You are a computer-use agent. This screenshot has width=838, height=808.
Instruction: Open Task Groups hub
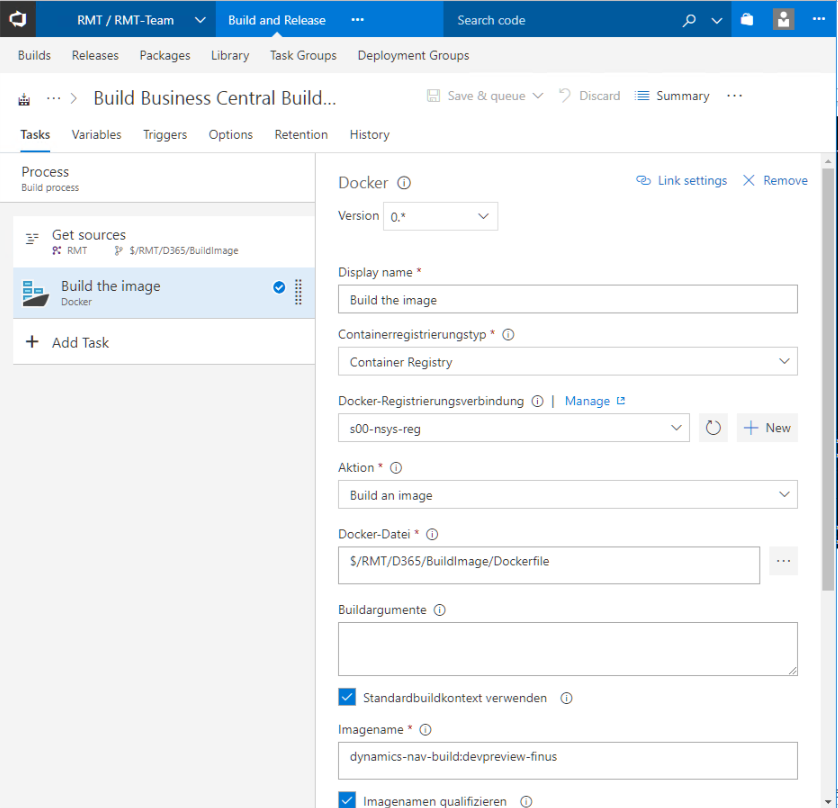point(303,56)
